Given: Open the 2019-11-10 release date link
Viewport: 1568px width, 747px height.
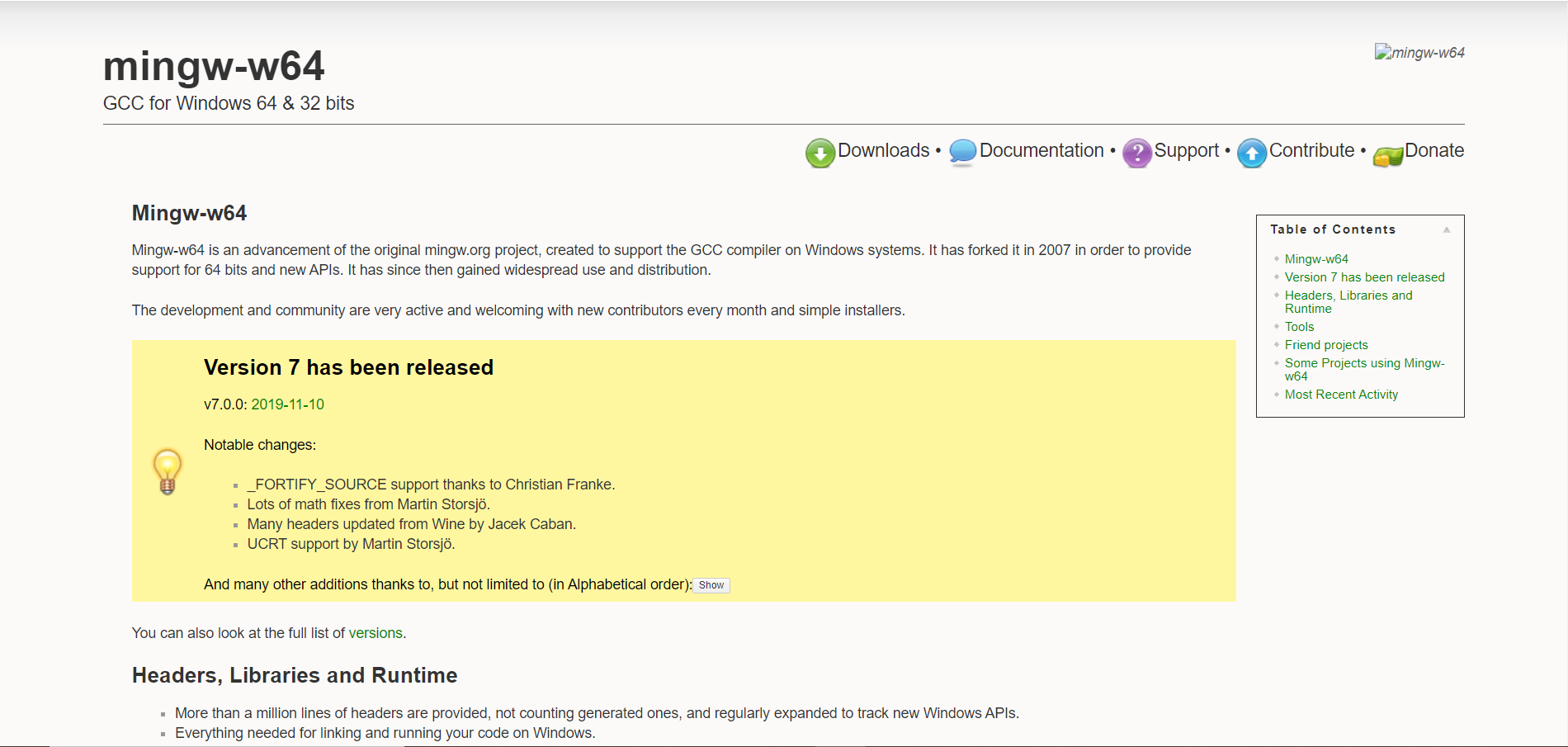Looking at the screenshot, I should (x=287, y=404).
